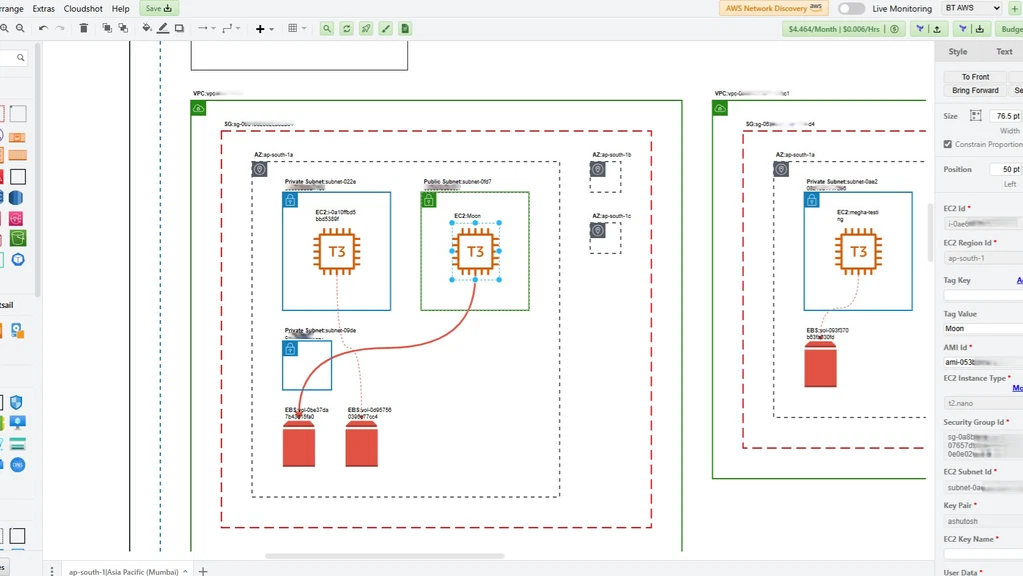Viewport: 1023px width, 576px height.
Task: Edit the Left position field 50 pt
Action: coord(1006,169)
